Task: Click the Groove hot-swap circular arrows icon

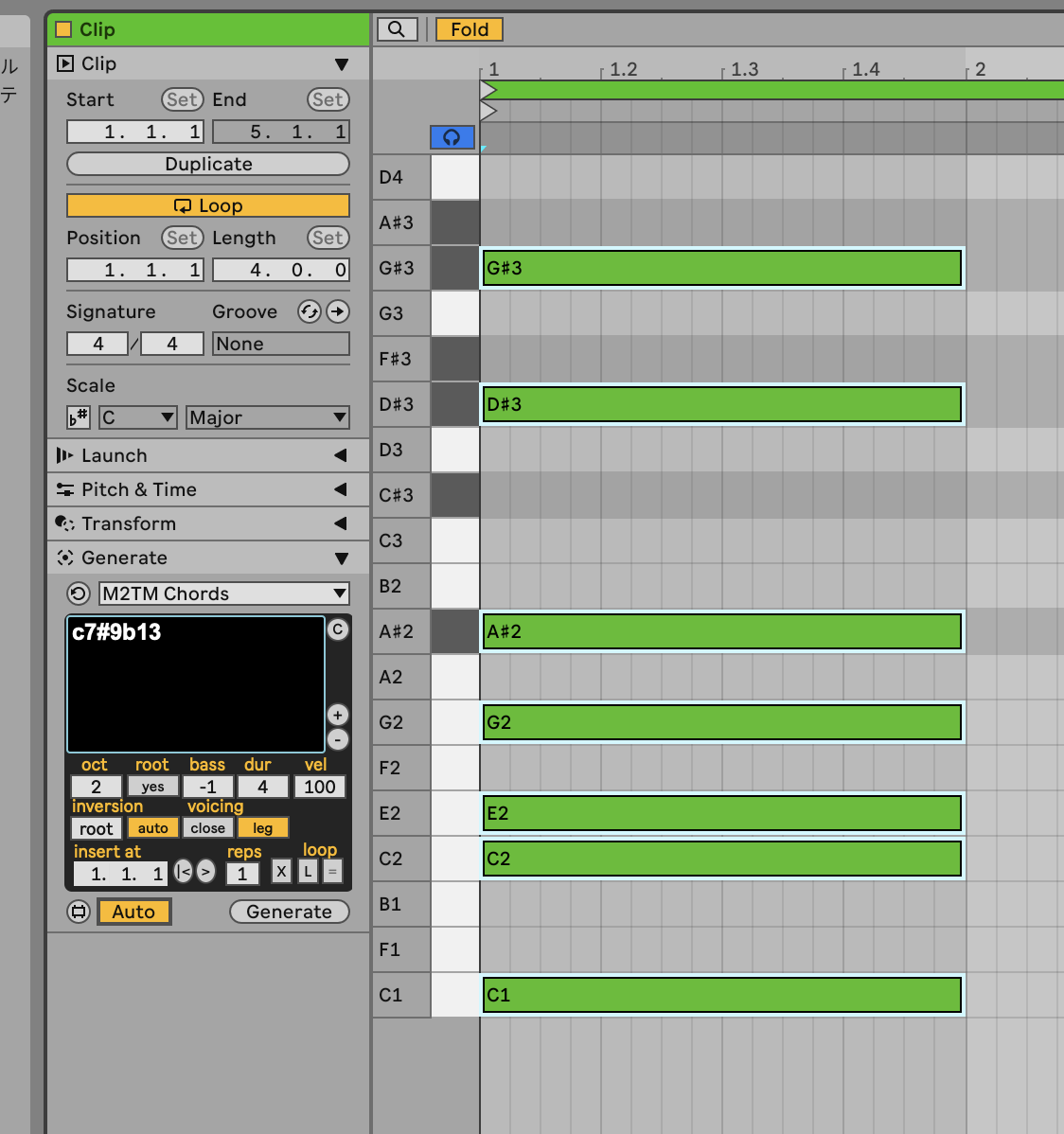Action: tap(309, 311)
